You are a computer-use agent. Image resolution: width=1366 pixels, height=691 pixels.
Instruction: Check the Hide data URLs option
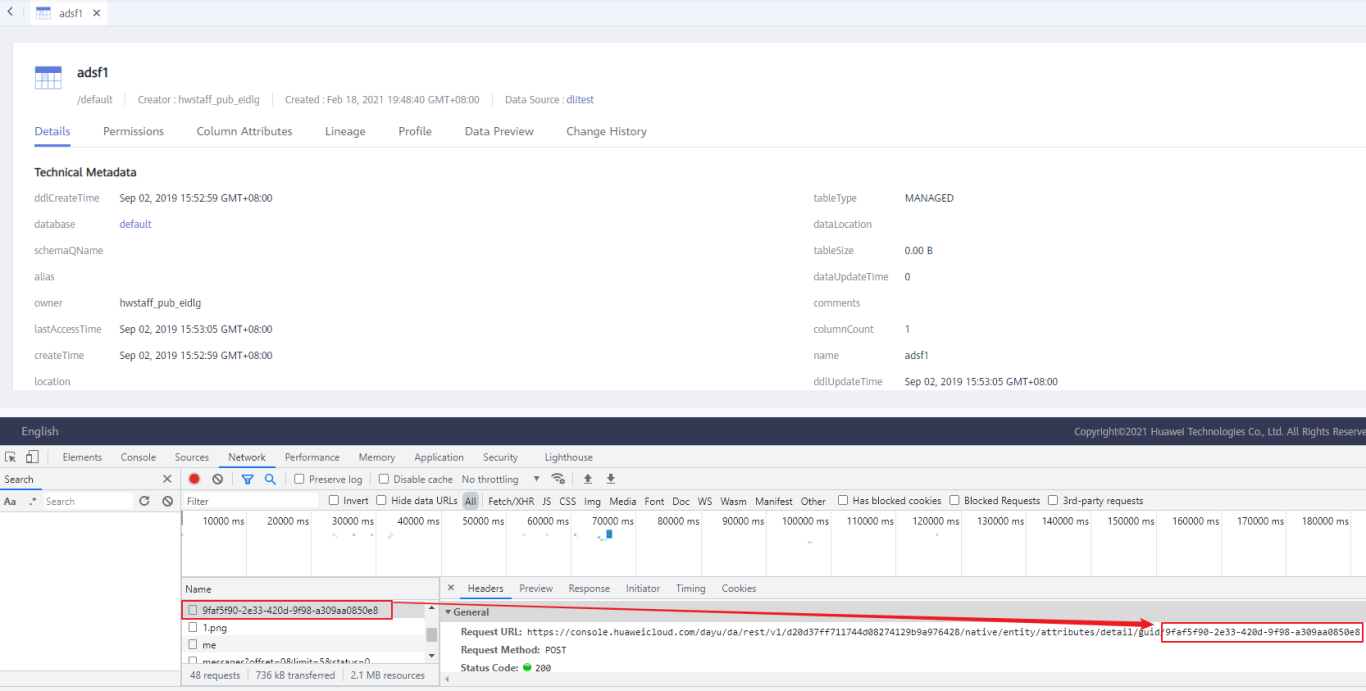pos(382,501)
